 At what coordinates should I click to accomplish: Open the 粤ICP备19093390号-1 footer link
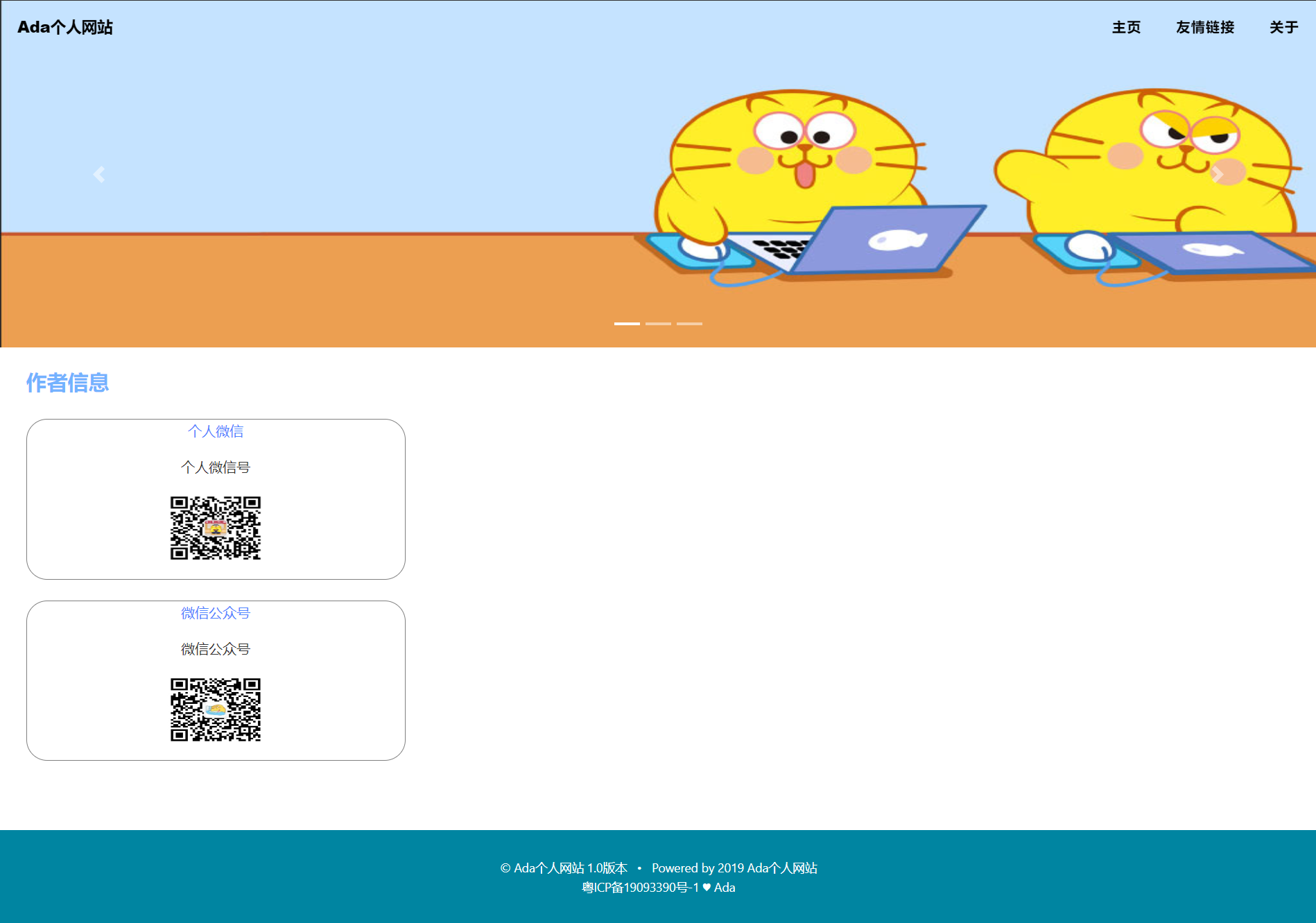640,888
